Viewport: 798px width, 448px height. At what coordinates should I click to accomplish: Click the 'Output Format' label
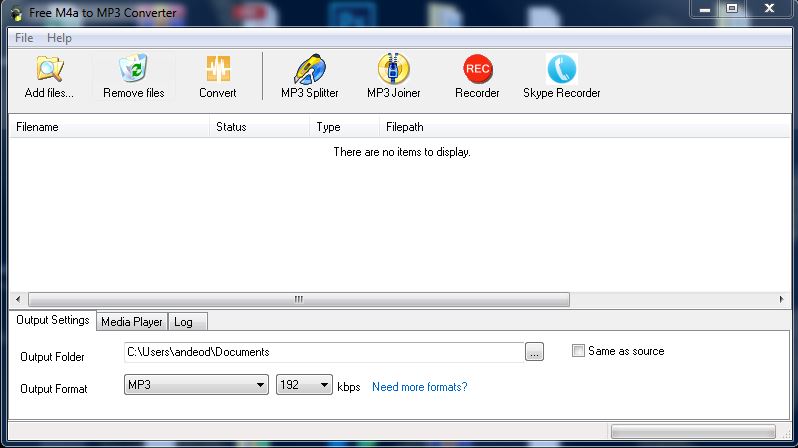click(x=54, y=389)
